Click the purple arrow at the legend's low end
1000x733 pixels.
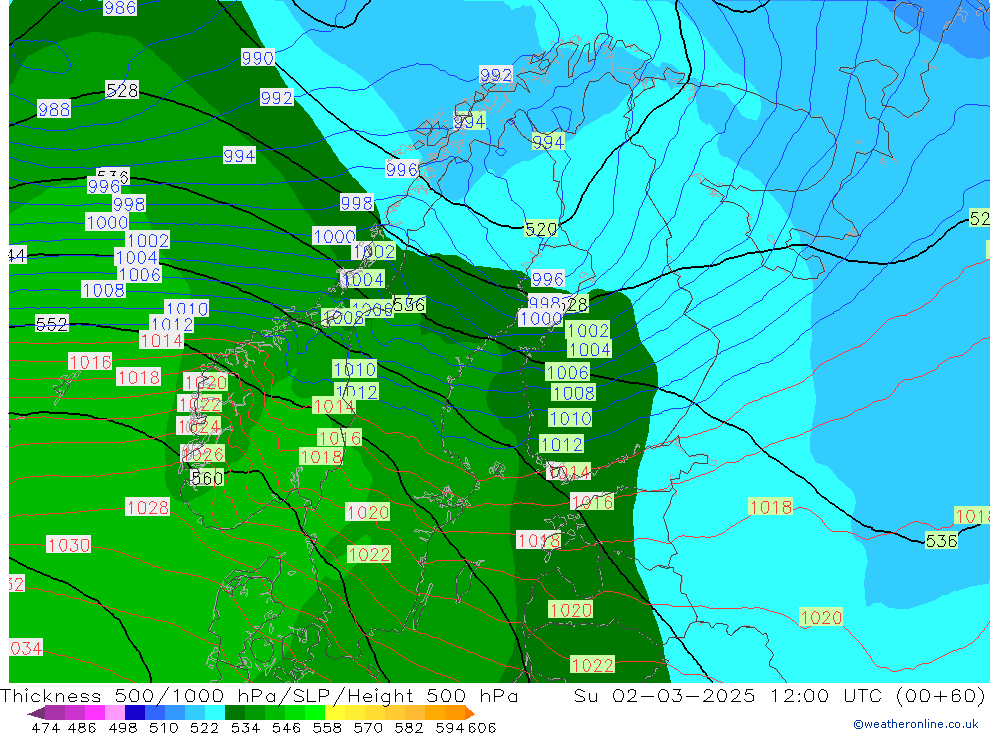click(x=35, y=713)
